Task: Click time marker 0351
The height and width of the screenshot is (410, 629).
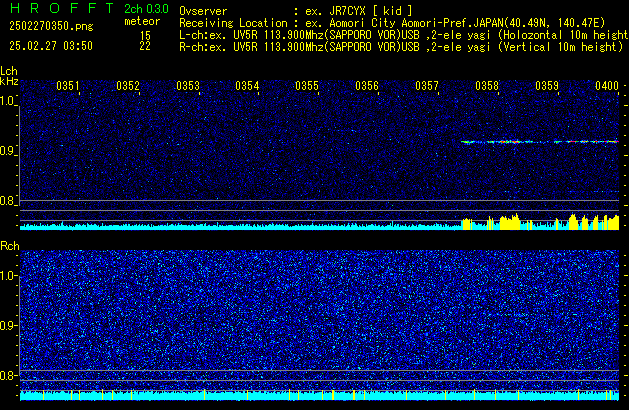Action: (68, 86)
